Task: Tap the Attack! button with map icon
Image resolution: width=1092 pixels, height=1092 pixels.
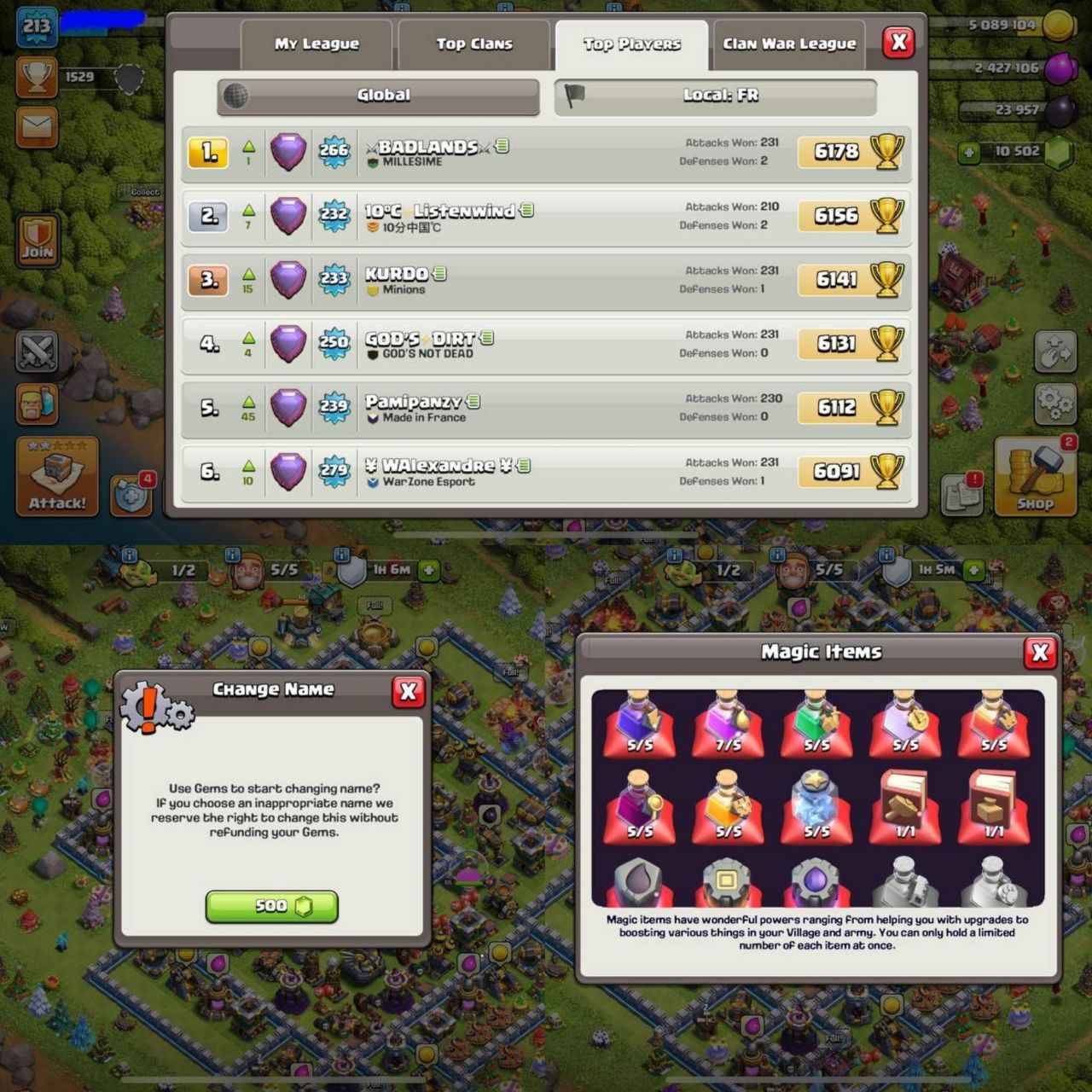Action: point(57,477)
